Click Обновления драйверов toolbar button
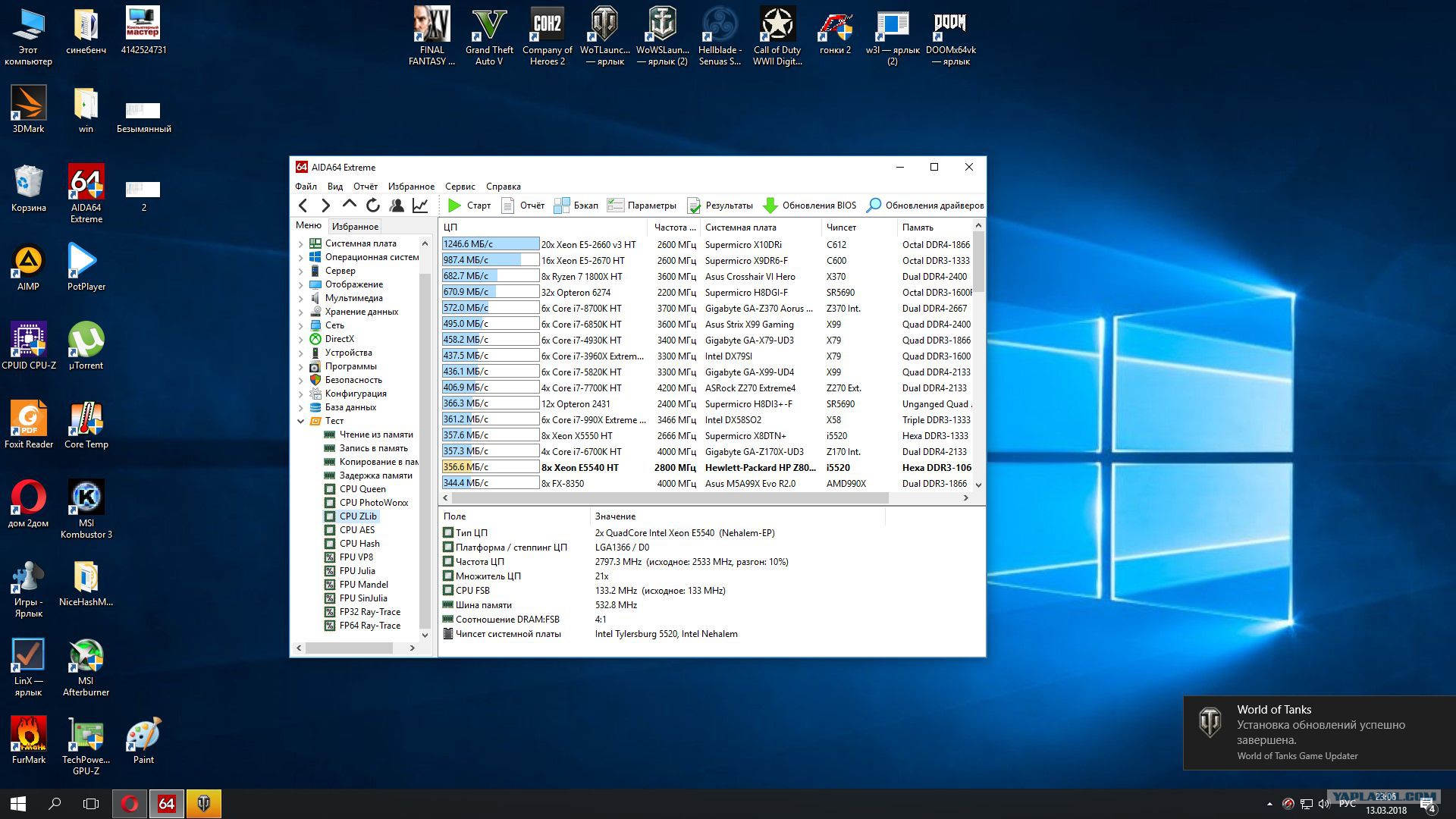 [925, 206]
